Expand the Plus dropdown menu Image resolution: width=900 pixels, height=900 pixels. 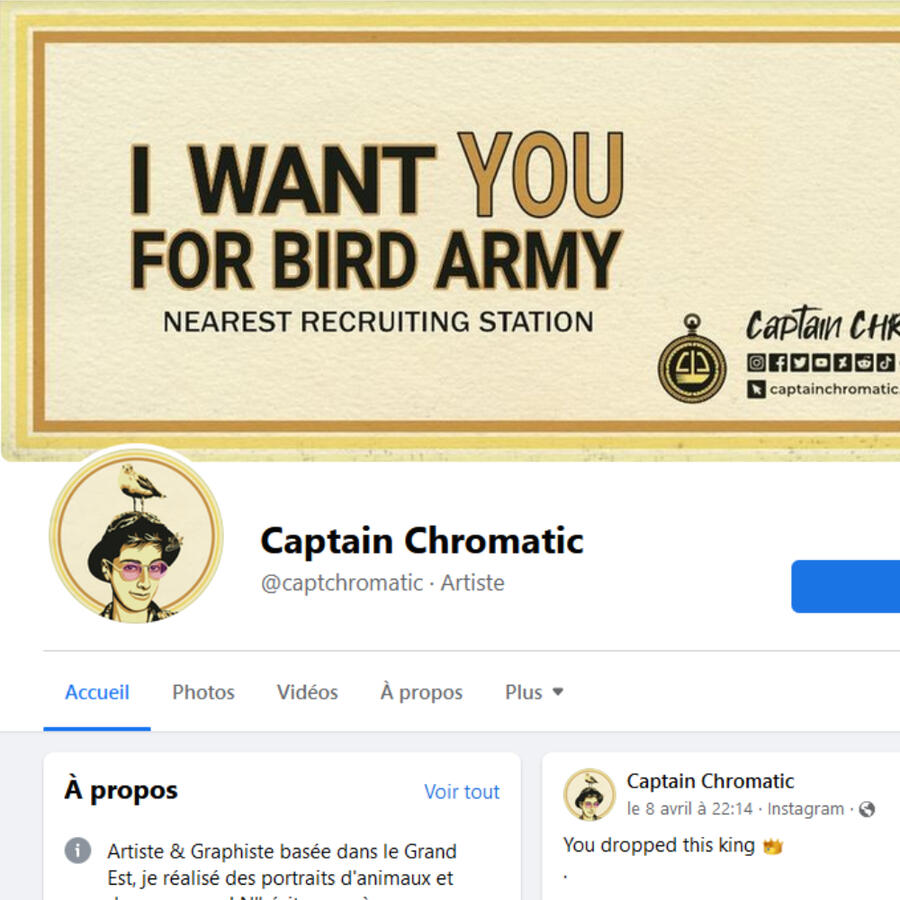534,692
